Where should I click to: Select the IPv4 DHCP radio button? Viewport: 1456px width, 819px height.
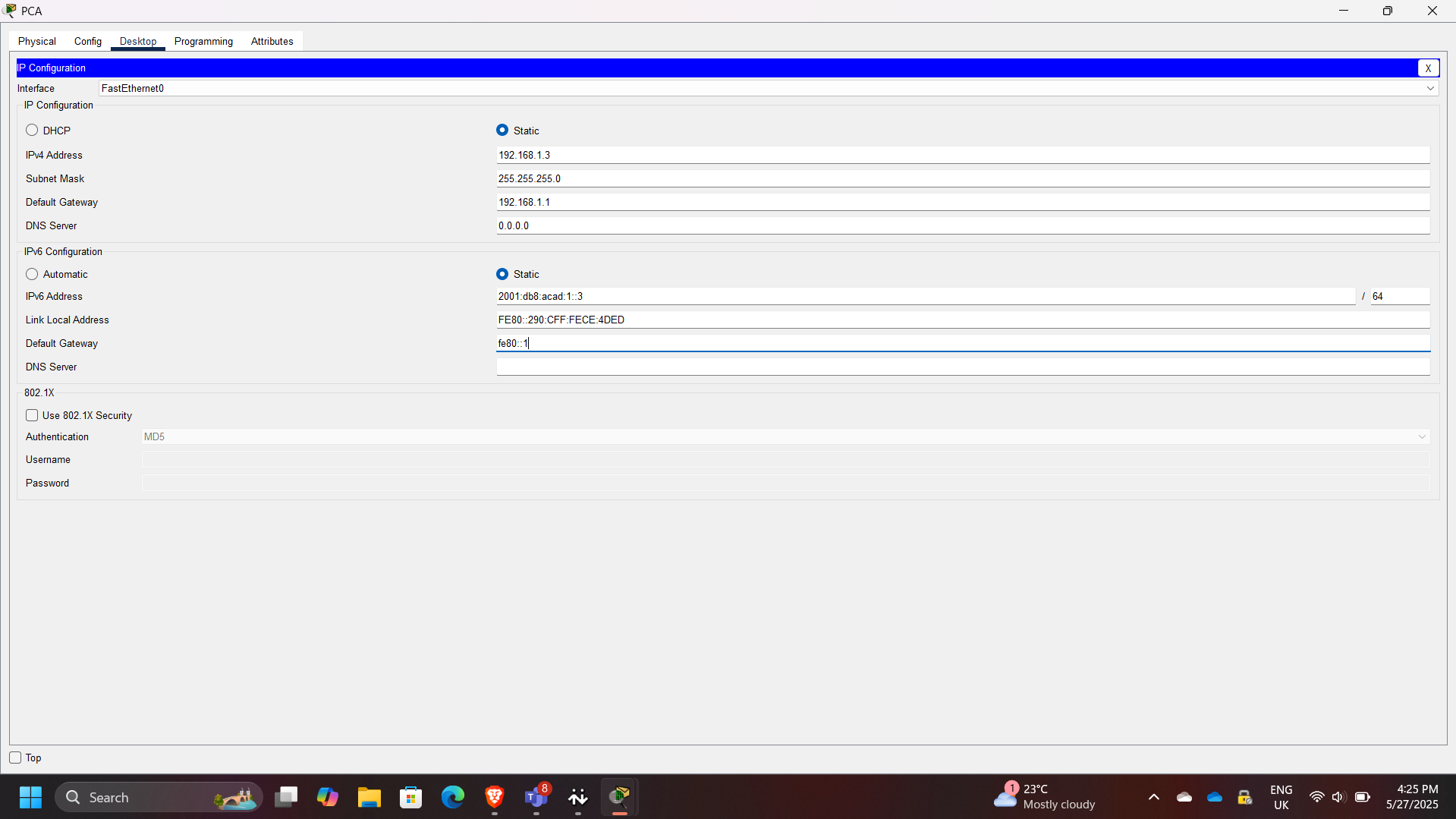click(x=32, y=131)
